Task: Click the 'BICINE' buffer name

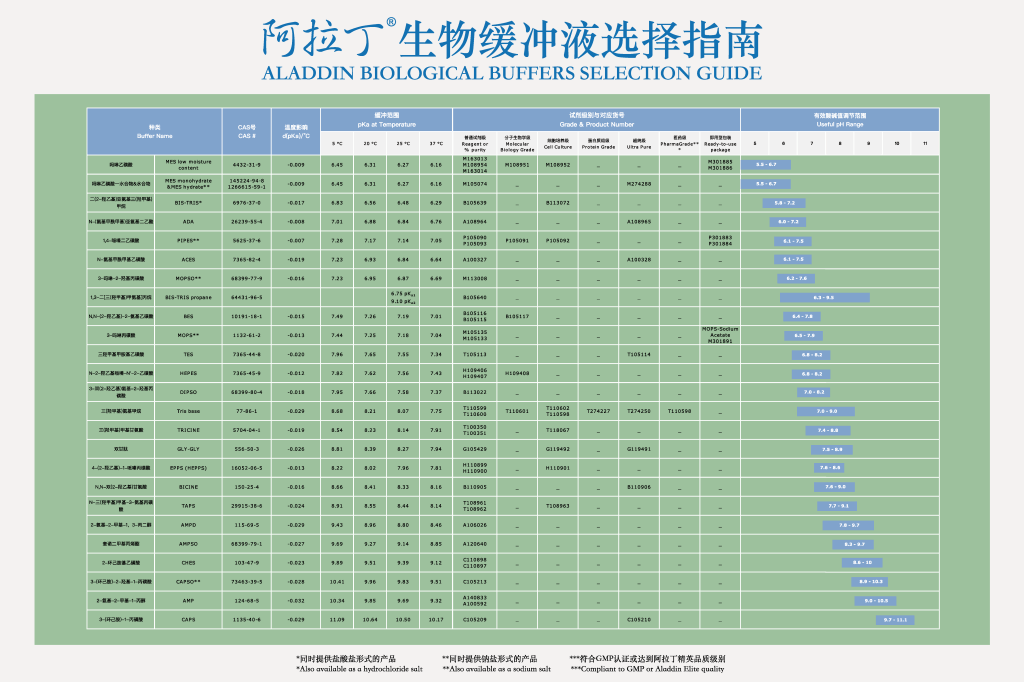Action: [x=188, y=487]
